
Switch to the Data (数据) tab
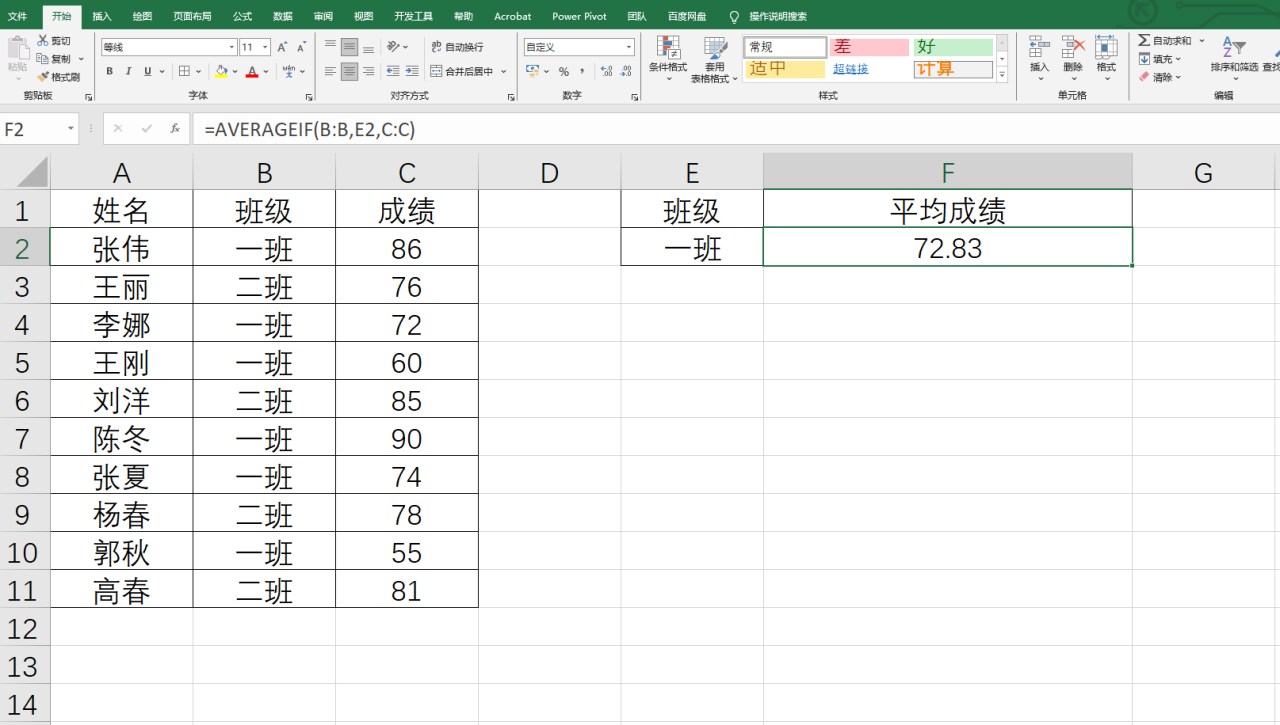pos(283,16)
